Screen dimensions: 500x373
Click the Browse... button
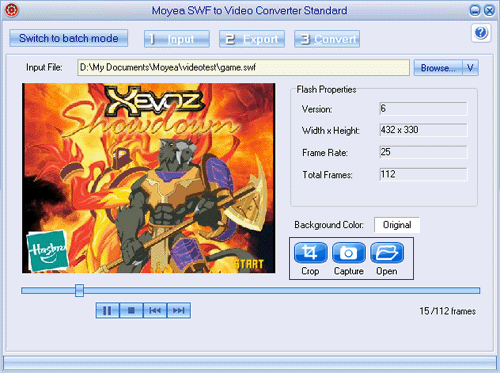click(438, 68)
